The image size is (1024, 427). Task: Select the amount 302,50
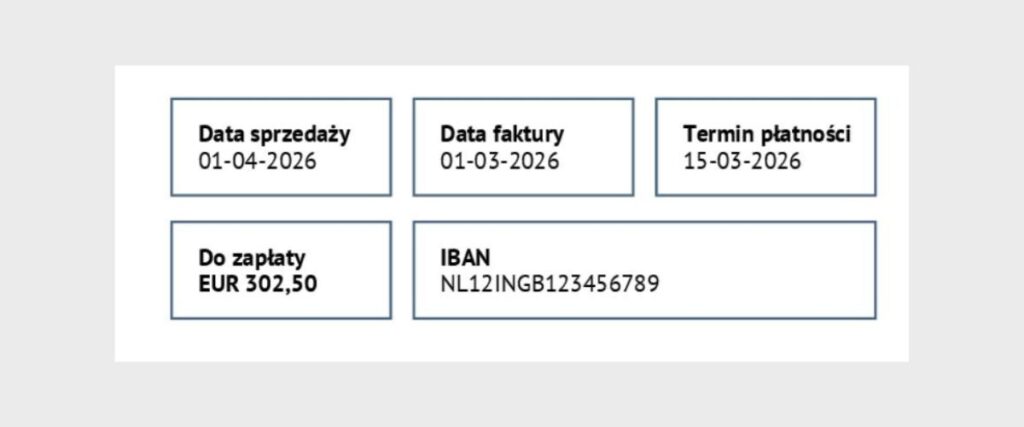pyautogui.click(x=284, y=283)
